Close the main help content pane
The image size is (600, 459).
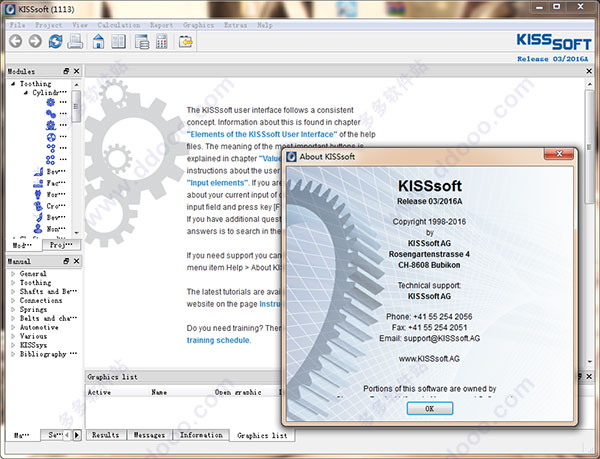tap(589, 71)
